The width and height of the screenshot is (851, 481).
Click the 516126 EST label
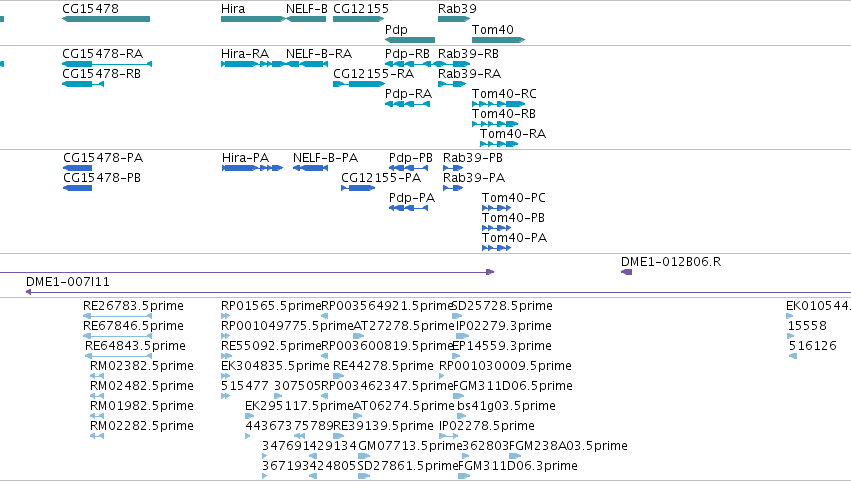point(812,346)
